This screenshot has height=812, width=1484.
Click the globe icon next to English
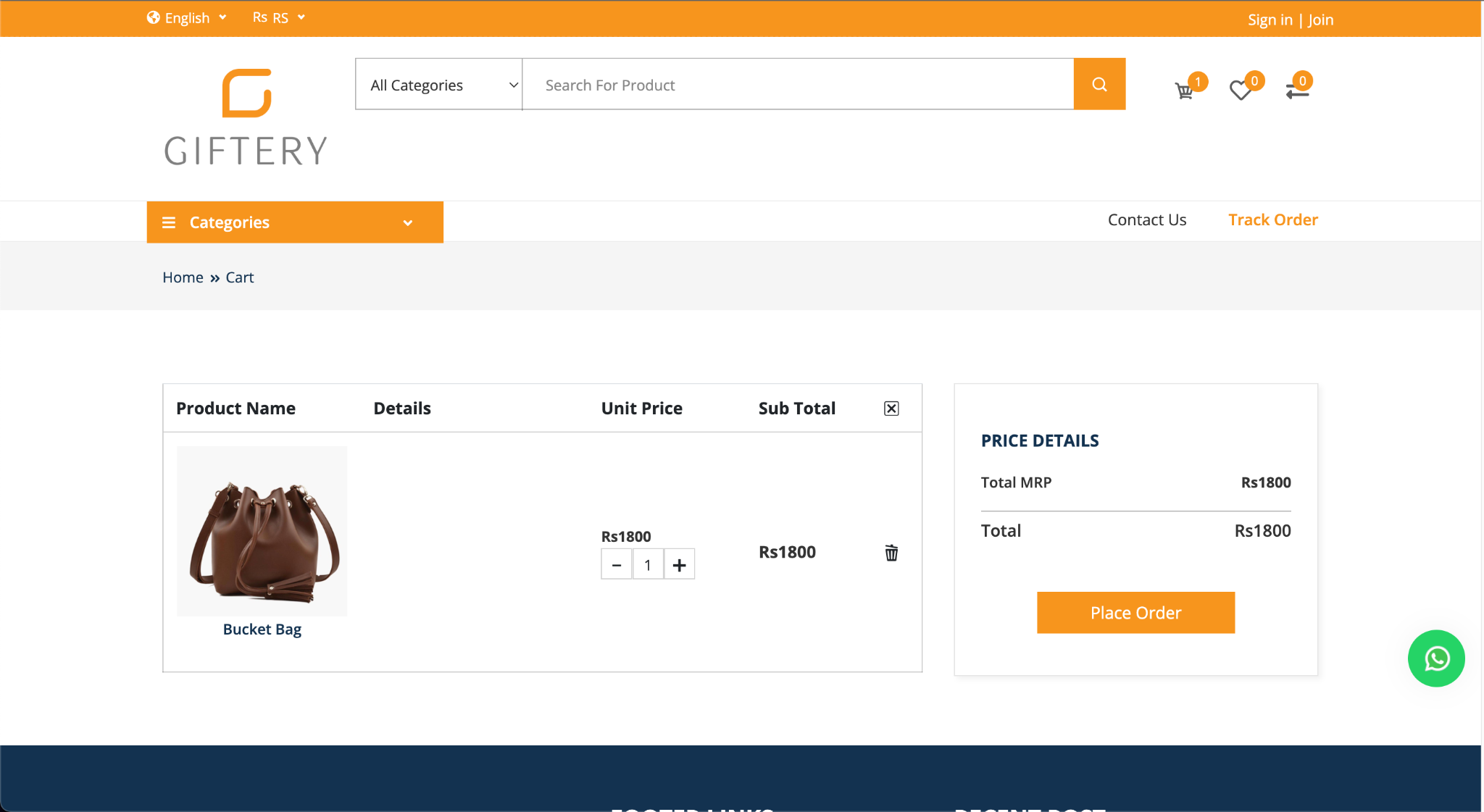coord(153,17)
